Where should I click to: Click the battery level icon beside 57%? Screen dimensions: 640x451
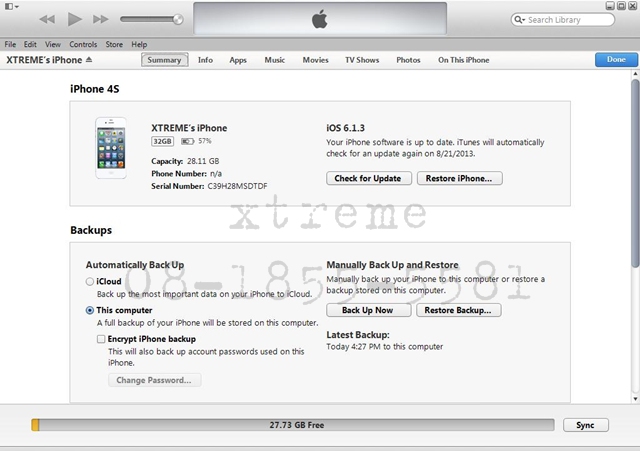pyautogui.click(x=187, y=142)
